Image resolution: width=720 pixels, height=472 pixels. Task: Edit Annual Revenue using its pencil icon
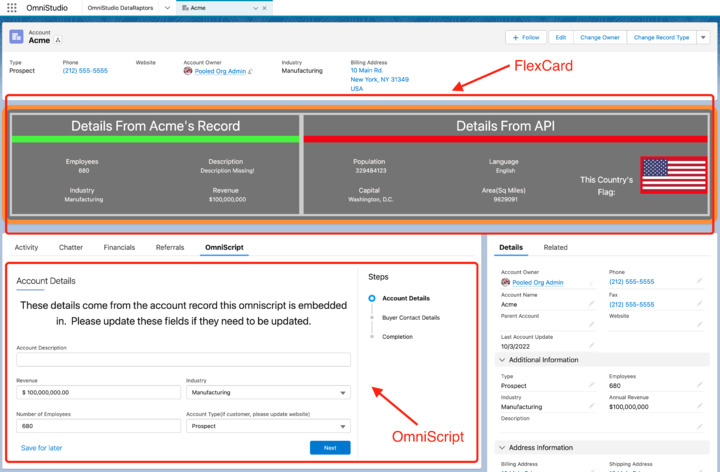coord(699,407)
